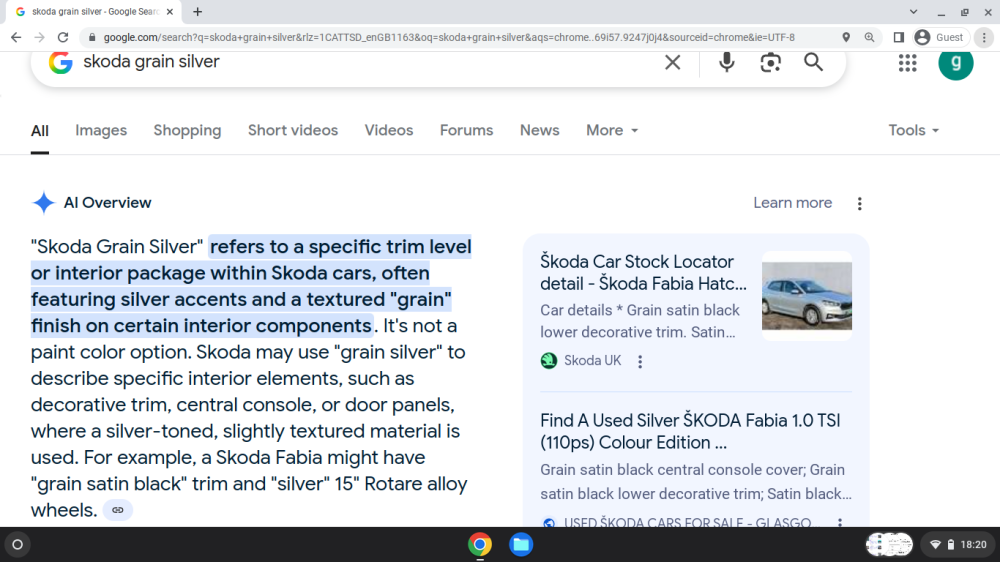Click the padlock site info icon
The height and width of the screenshot is (562, 1000).
point(92,38)
